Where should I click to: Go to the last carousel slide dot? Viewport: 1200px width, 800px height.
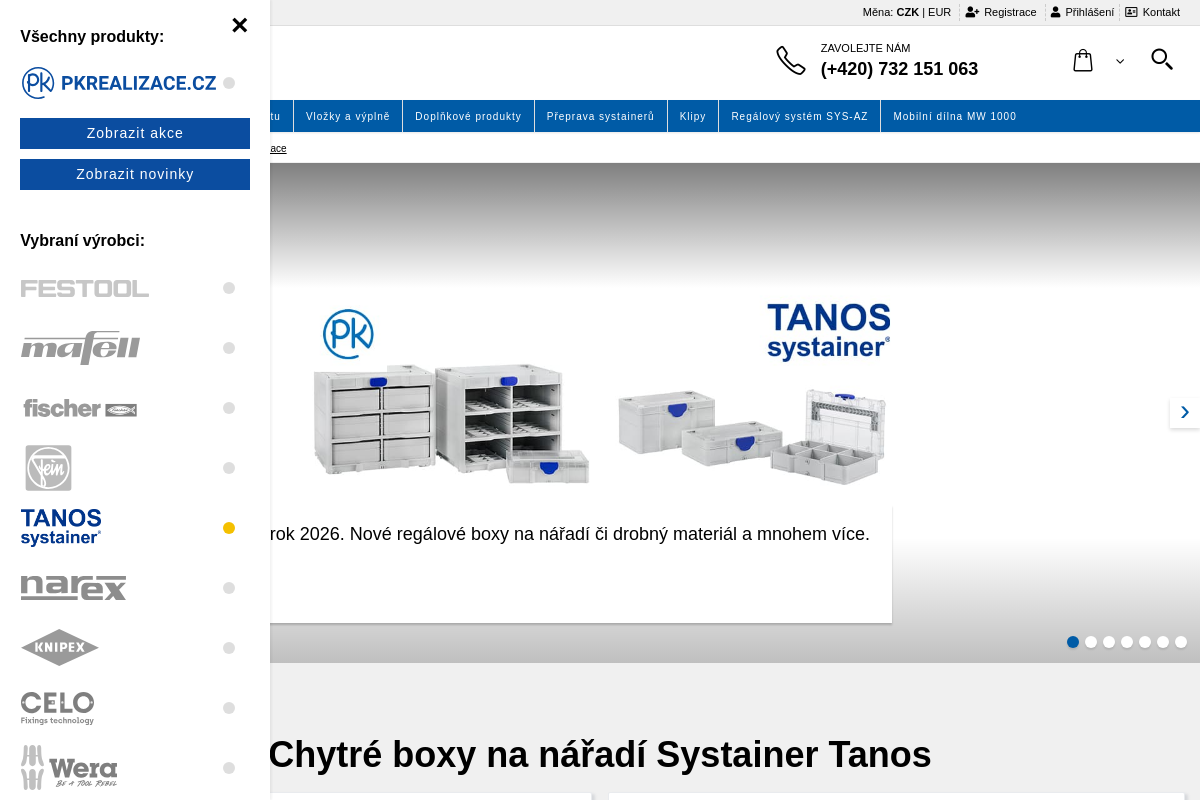[x=1181, y=642]
